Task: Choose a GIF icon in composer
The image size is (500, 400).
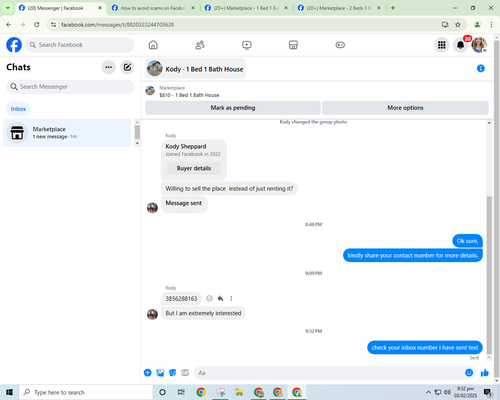Action: (x=185, y=373)
